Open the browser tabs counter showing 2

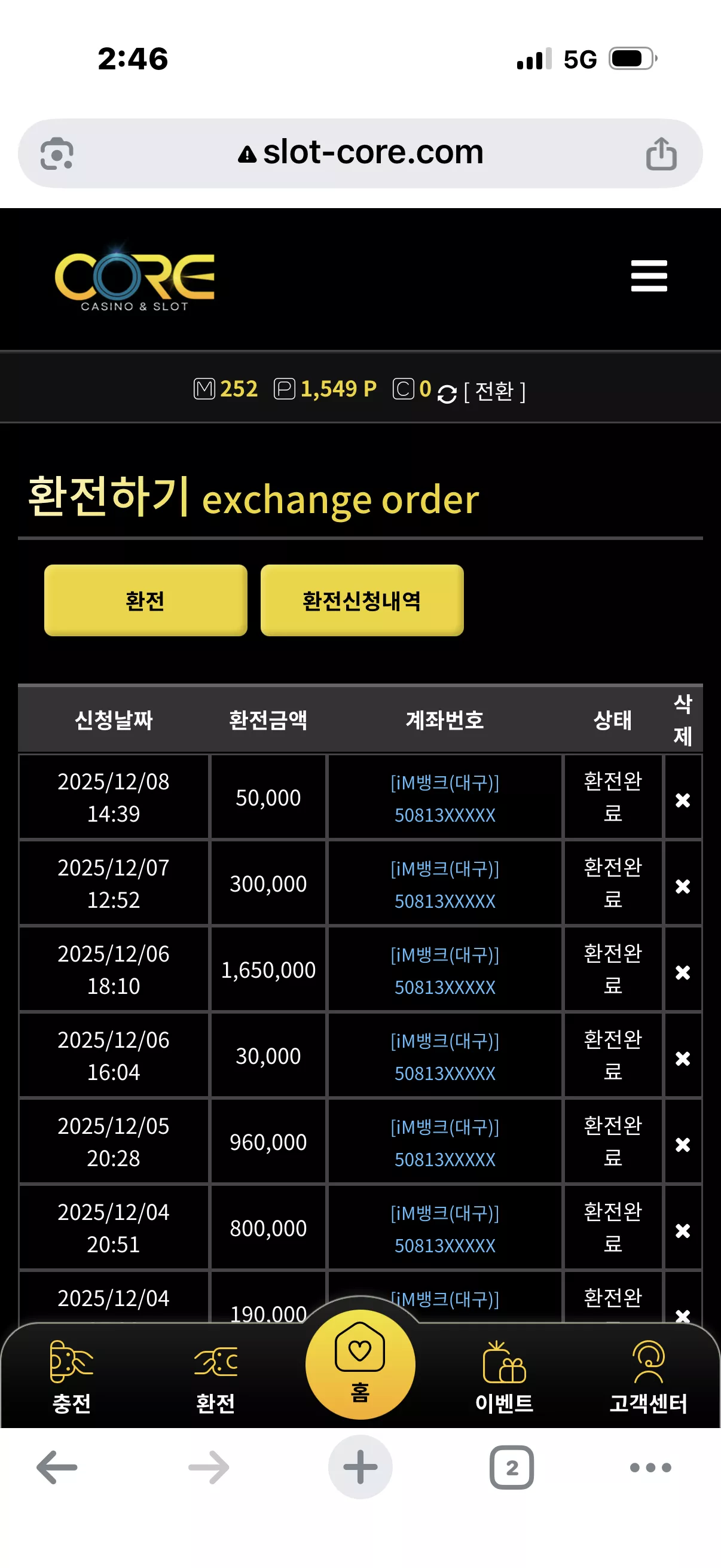point(512,1468)
